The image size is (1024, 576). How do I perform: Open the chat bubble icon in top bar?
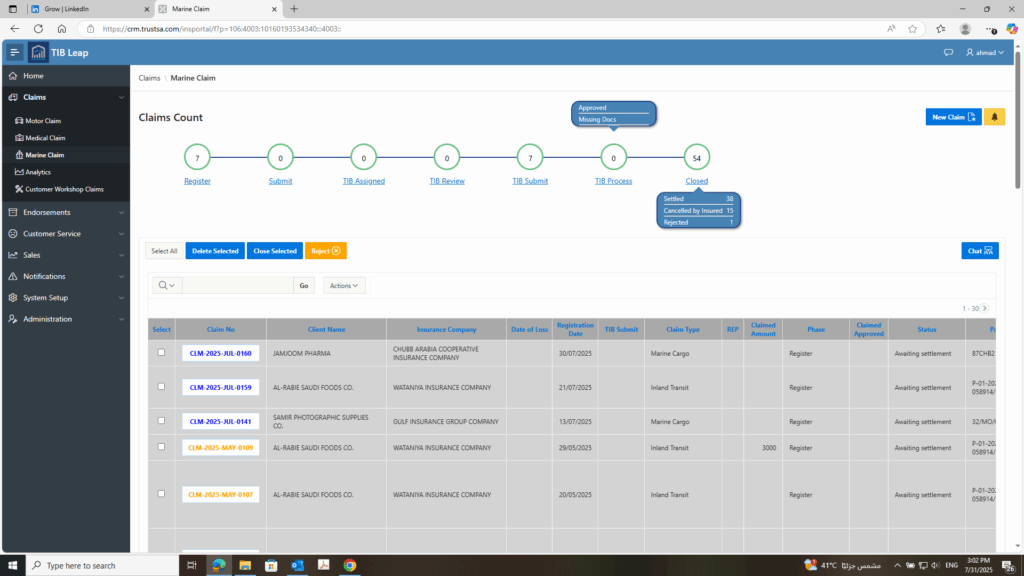pos(947,52)
